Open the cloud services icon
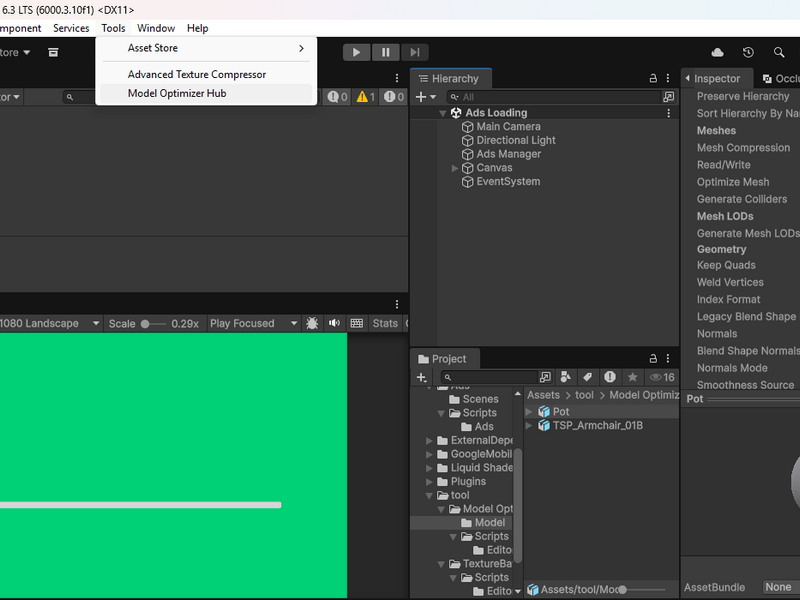This screenshot has height=600, width=800. (x=717, y=52)
